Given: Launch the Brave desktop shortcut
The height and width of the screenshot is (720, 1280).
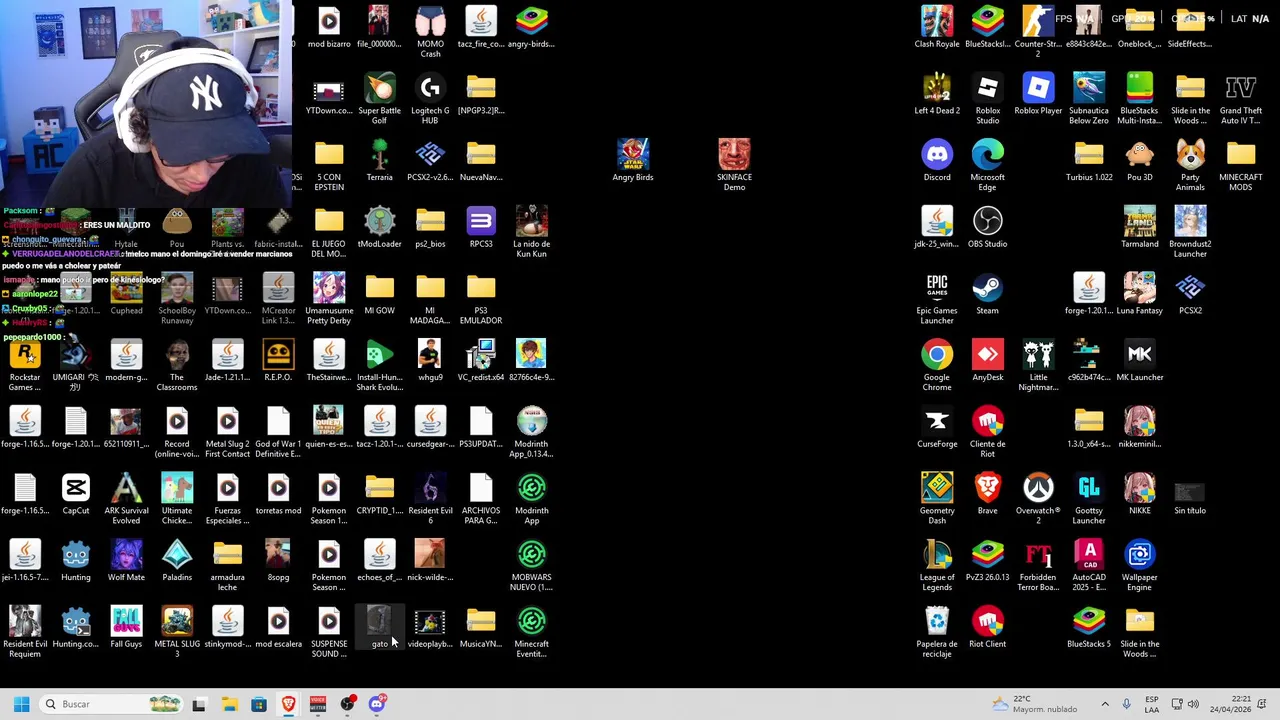Looking at the screenshot, I should (987, 494).
